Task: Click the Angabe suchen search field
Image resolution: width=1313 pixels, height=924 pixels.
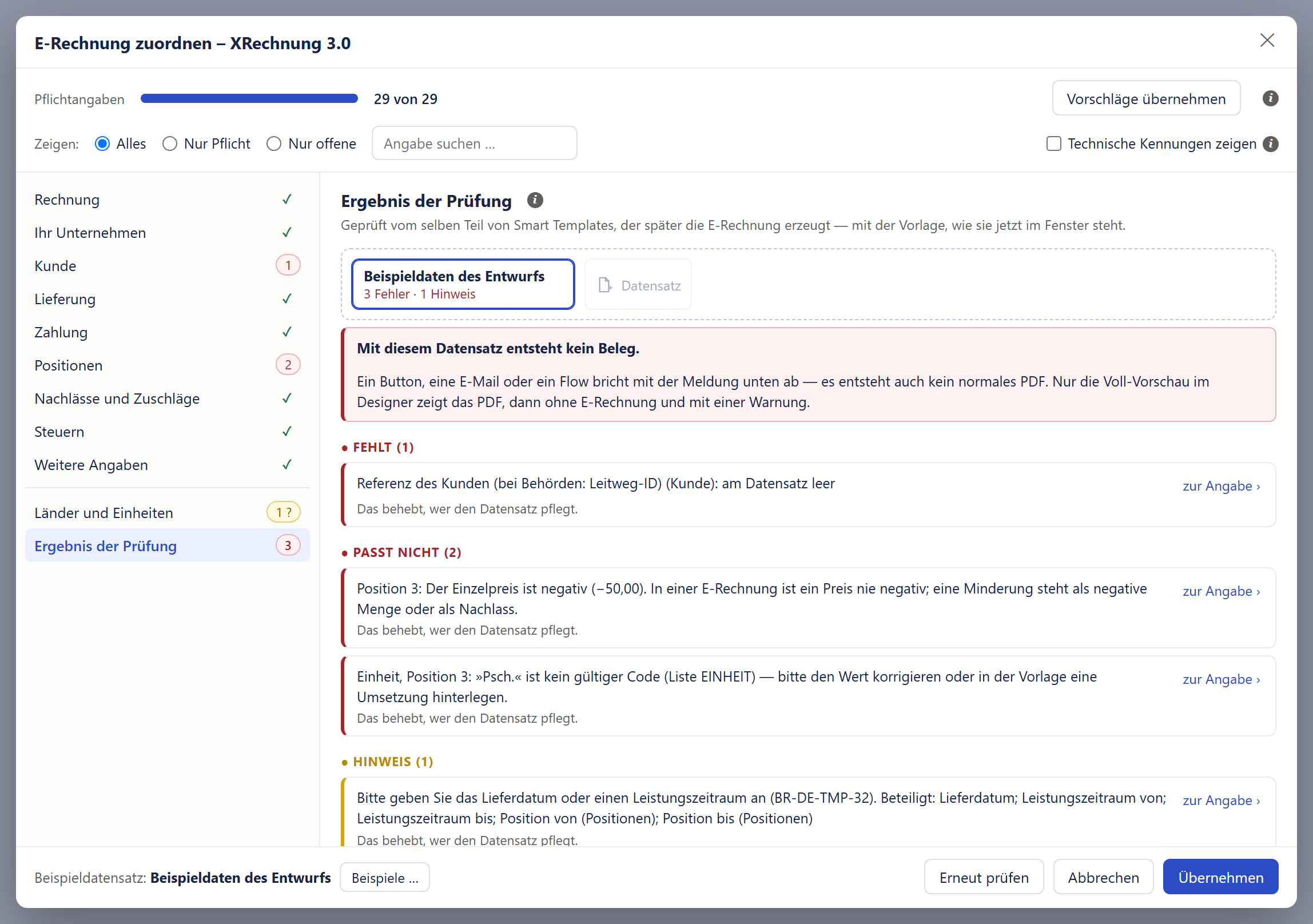Action: (x=474, y=144)
